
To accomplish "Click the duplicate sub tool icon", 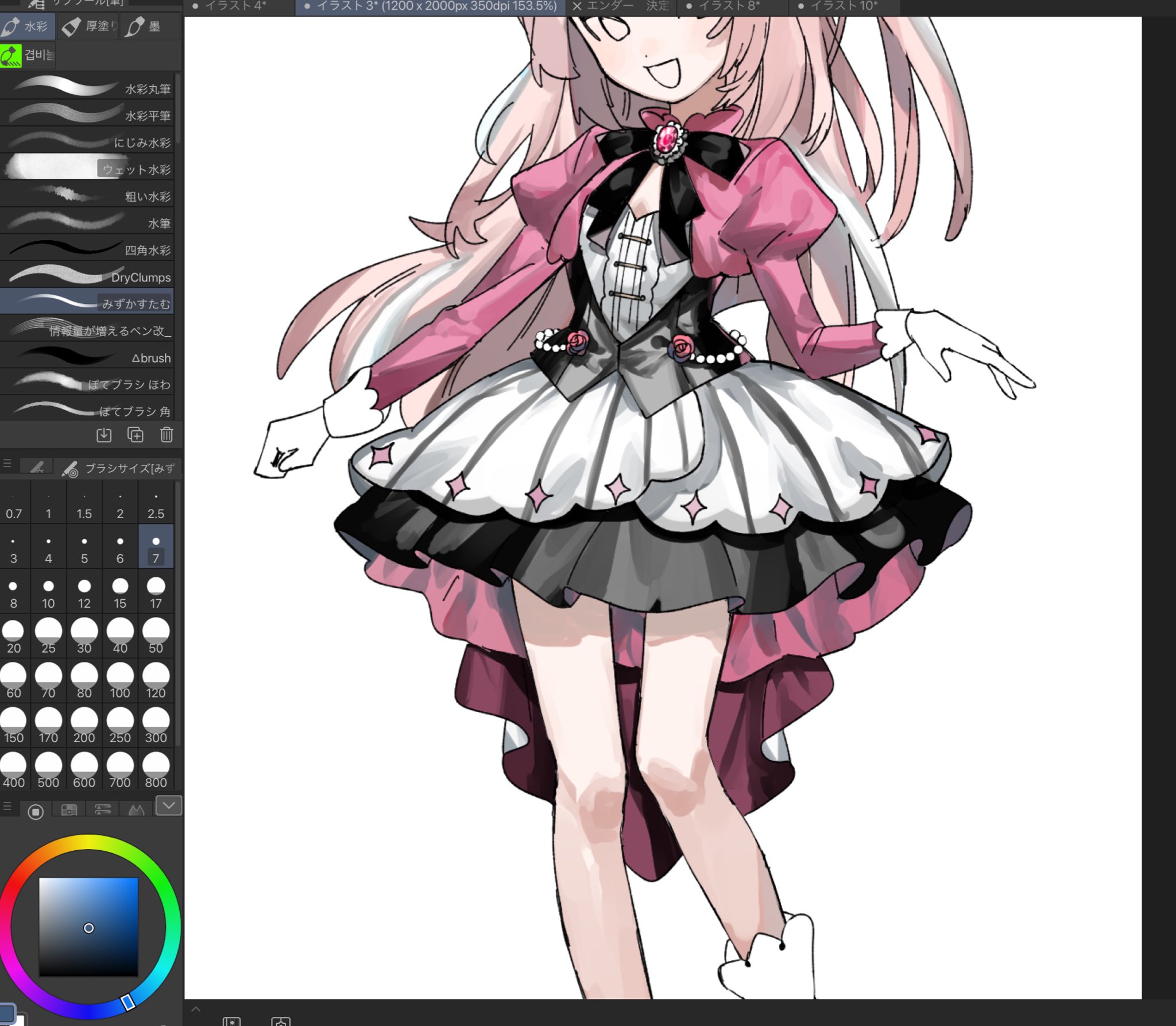I will tap(136, 435).
